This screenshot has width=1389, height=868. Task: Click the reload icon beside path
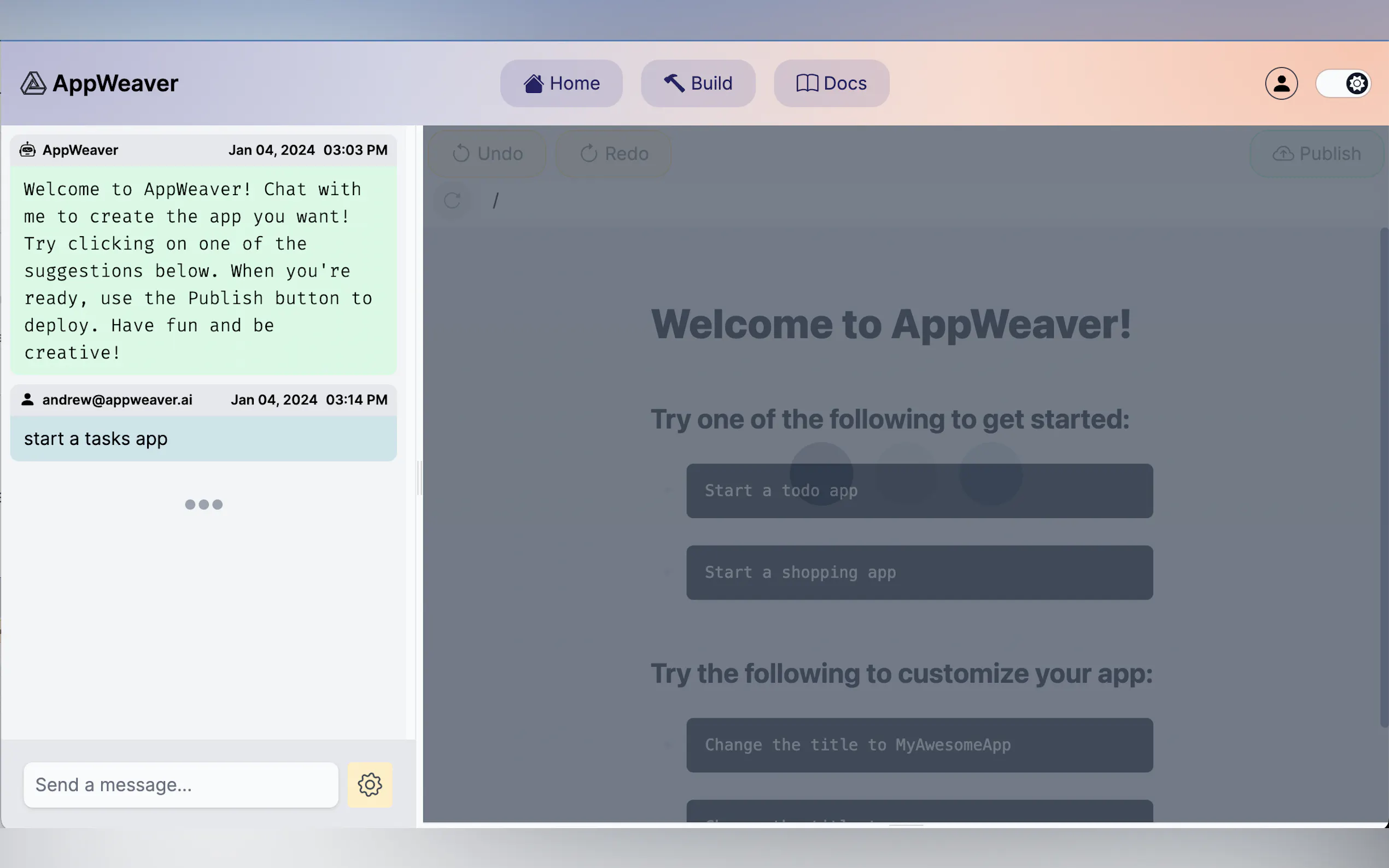pos(452,201)
